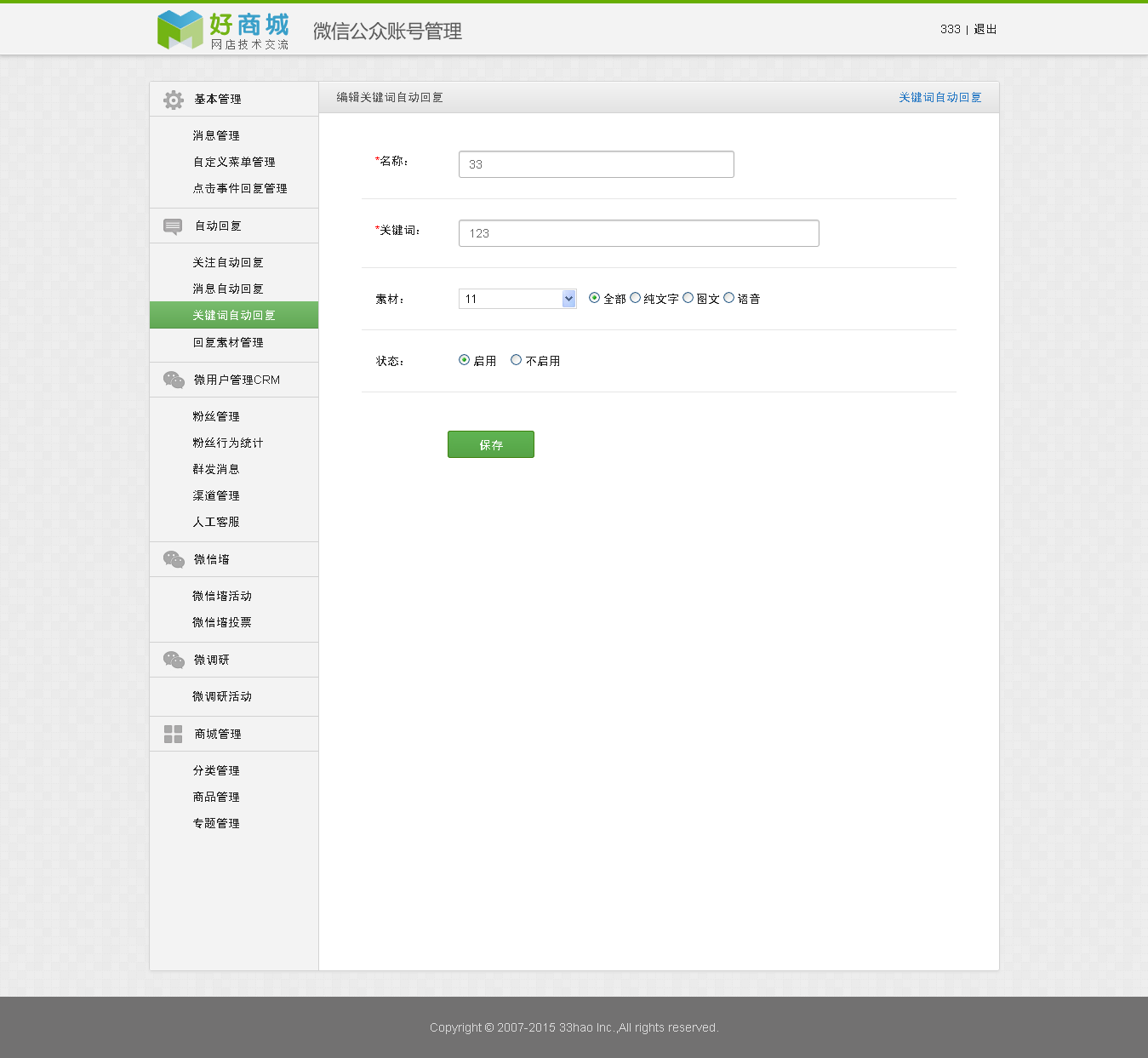Click the 好商城 cube logo
This screenshot has width=1148, height=1058.
pyautogui.click(x=180, y=30)
